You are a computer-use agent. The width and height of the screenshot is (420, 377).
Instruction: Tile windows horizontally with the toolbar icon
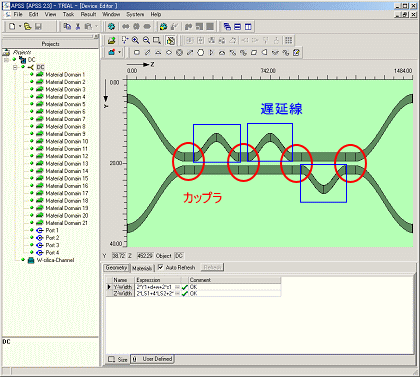pos(238,27)
